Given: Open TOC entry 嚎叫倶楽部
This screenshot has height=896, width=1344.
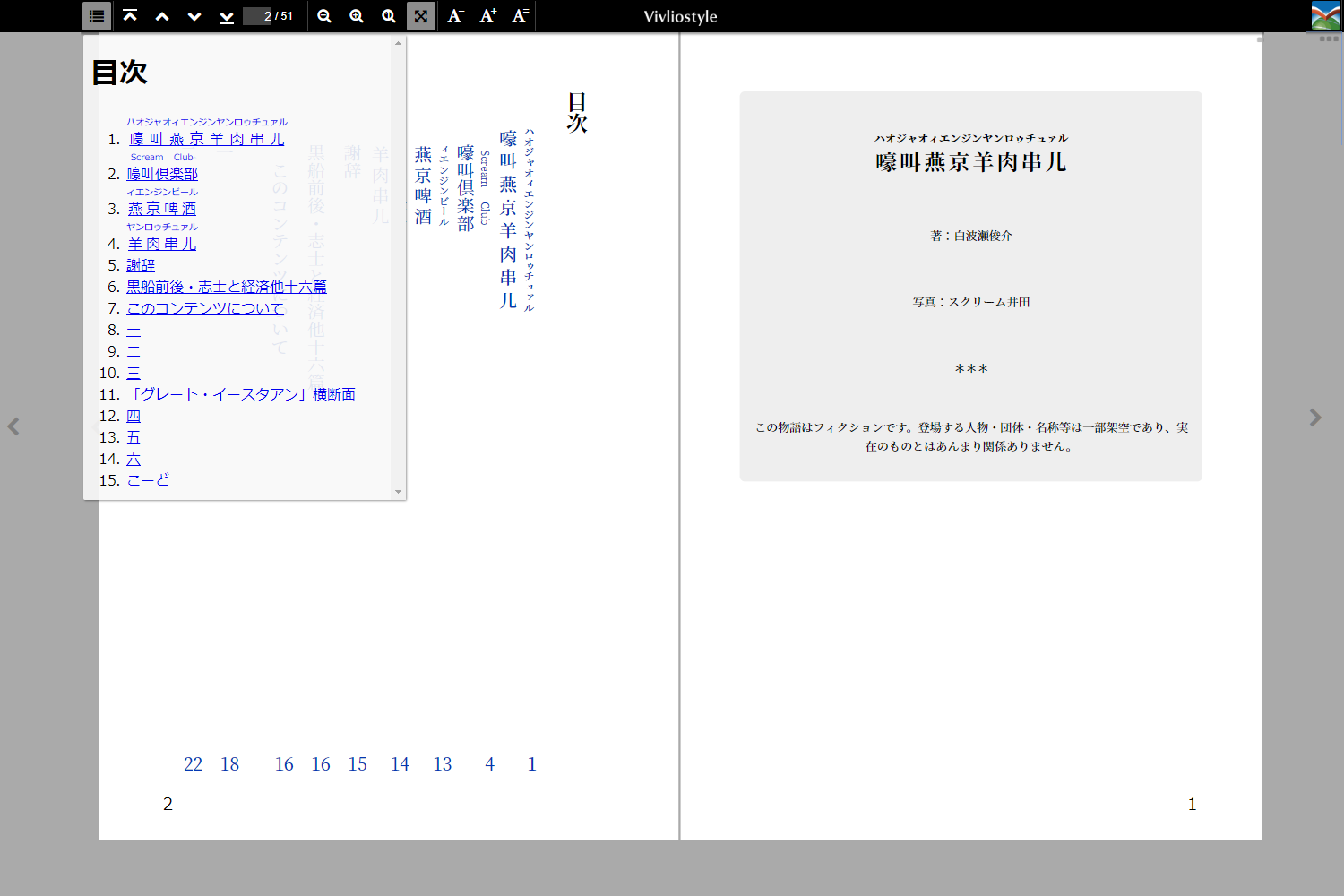Looking at the screenshot, I should [162, 174].
